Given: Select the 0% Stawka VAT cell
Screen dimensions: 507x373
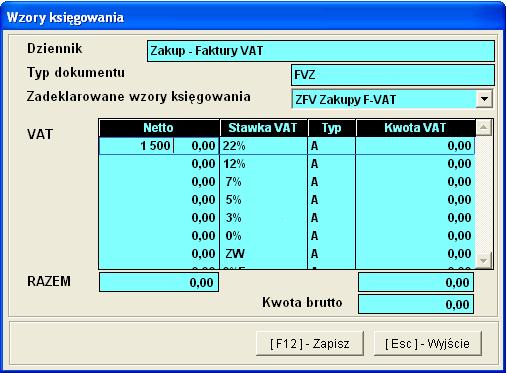Looking at the screenshot, I should point(264,236).
